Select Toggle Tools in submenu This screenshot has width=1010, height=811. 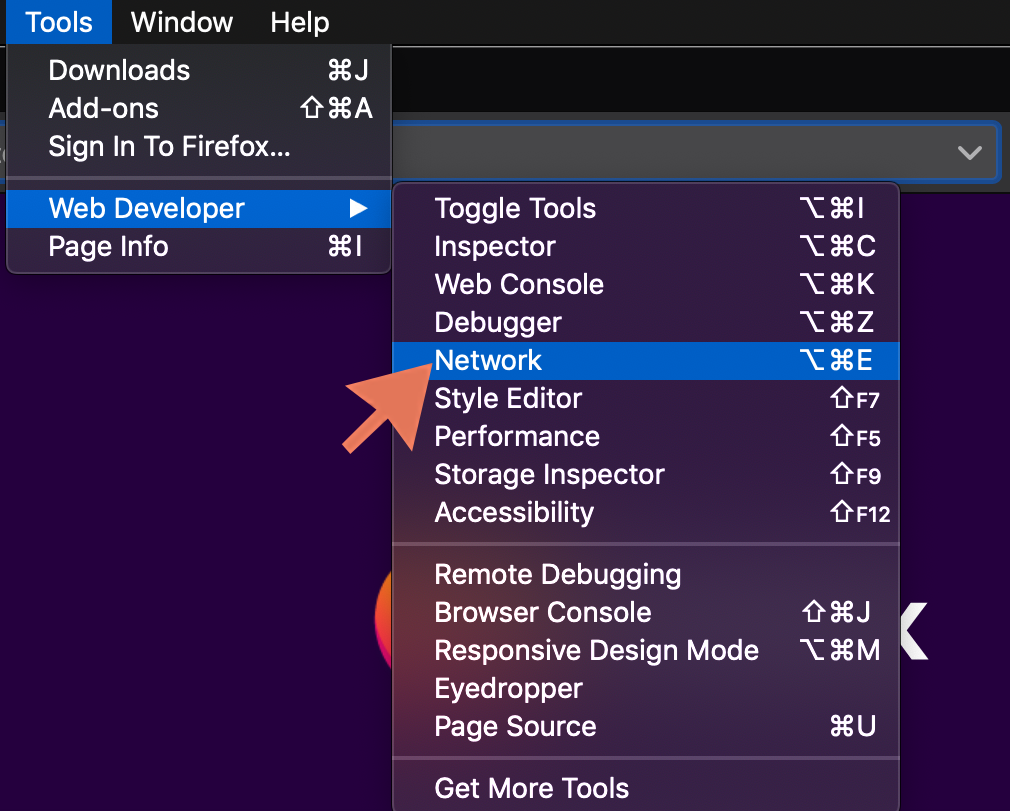[515, 209]
